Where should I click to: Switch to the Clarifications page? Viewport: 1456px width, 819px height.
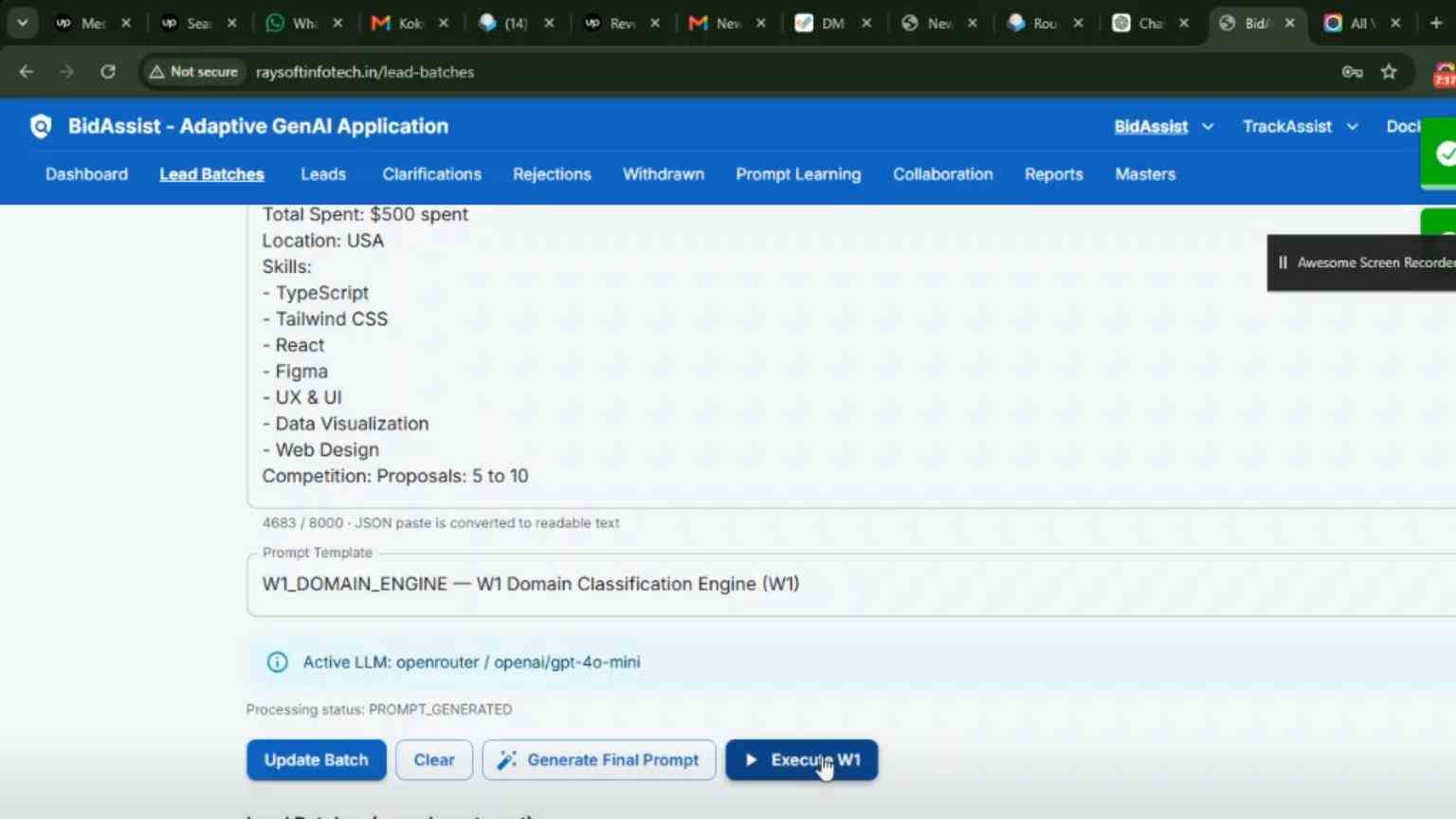(x=431, y=174)
